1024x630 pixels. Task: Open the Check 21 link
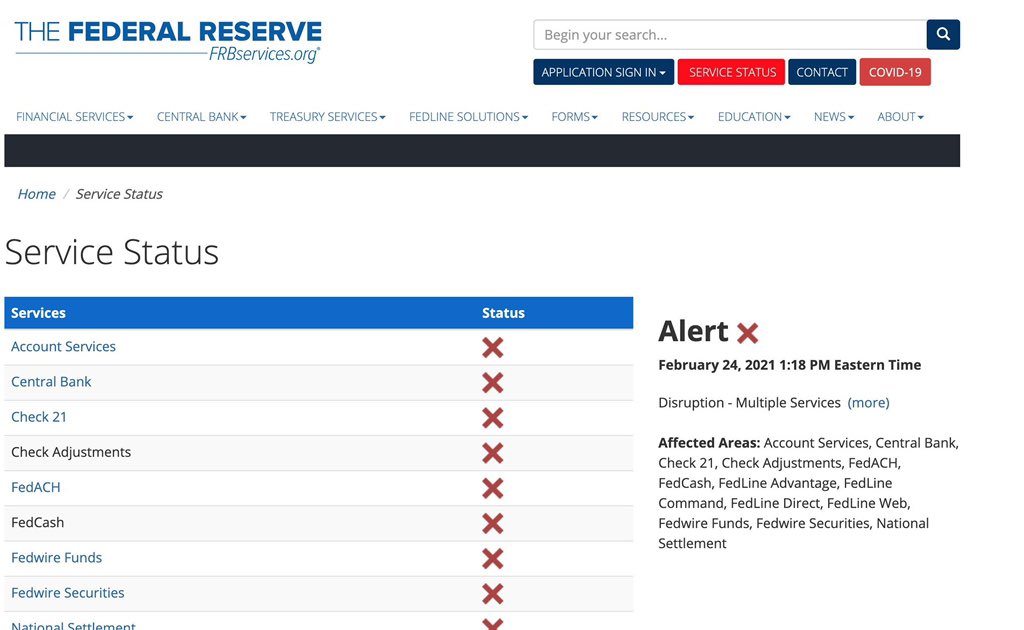(x=39, y=417)
